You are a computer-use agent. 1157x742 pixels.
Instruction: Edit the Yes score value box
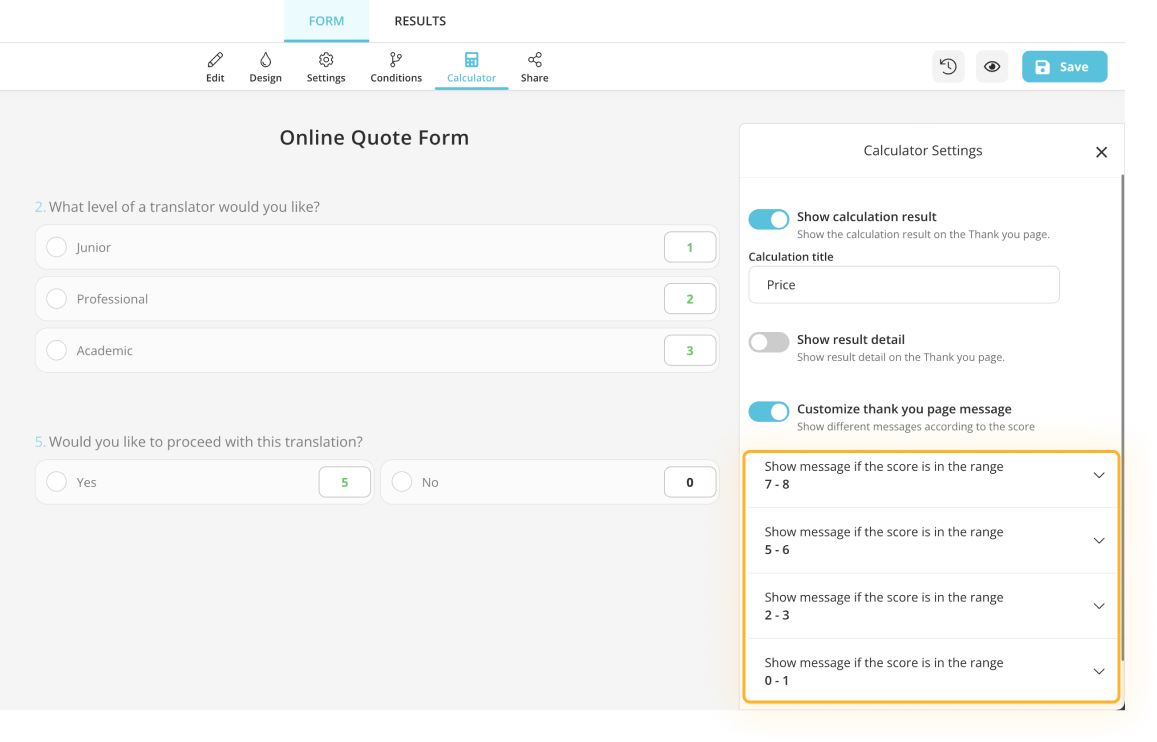tap(345, 482)
